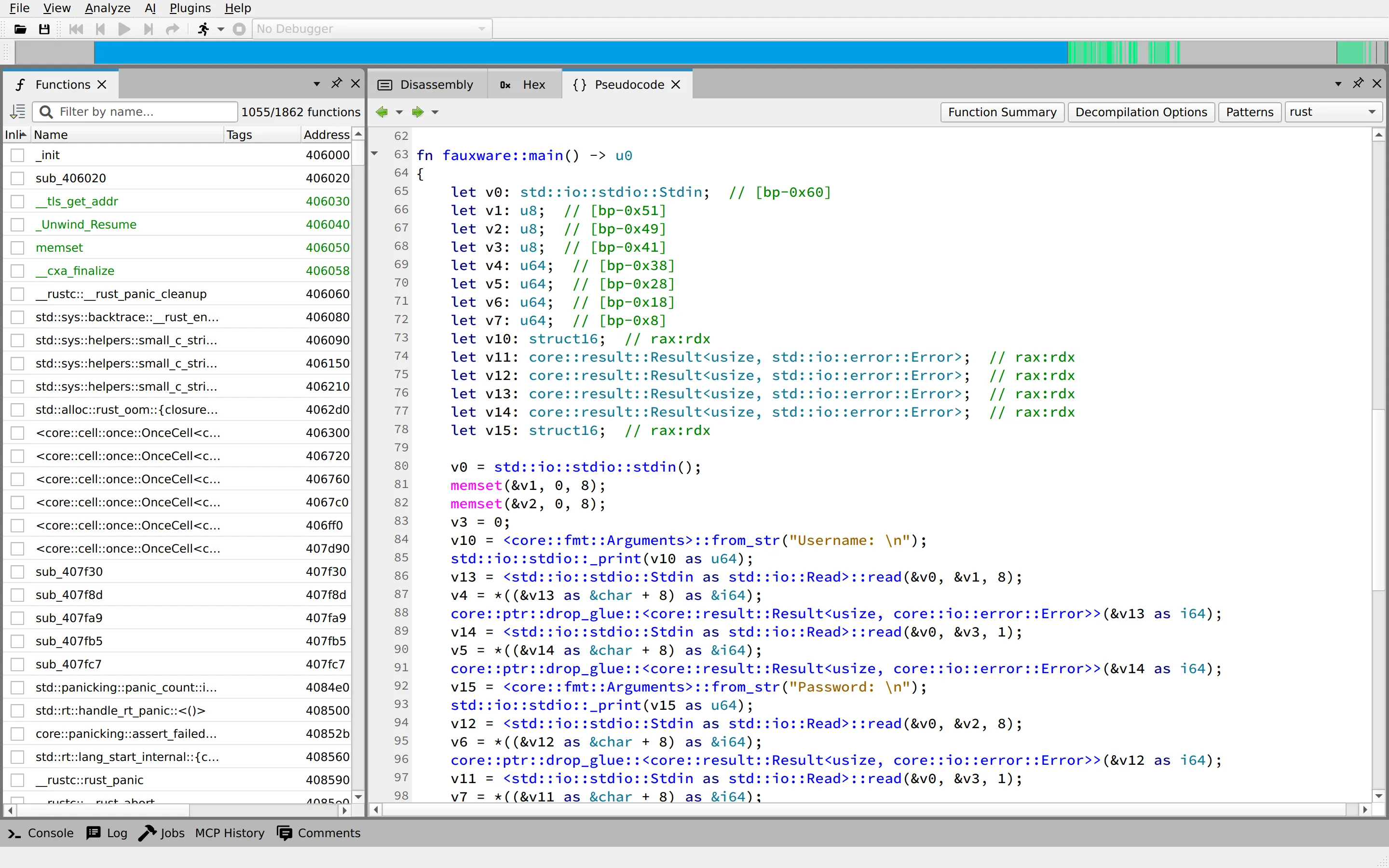Image resolution: width=1389 pixels, height=868 pixels.
Task: Close the Pseudocode tab
Action: [676, 84]
